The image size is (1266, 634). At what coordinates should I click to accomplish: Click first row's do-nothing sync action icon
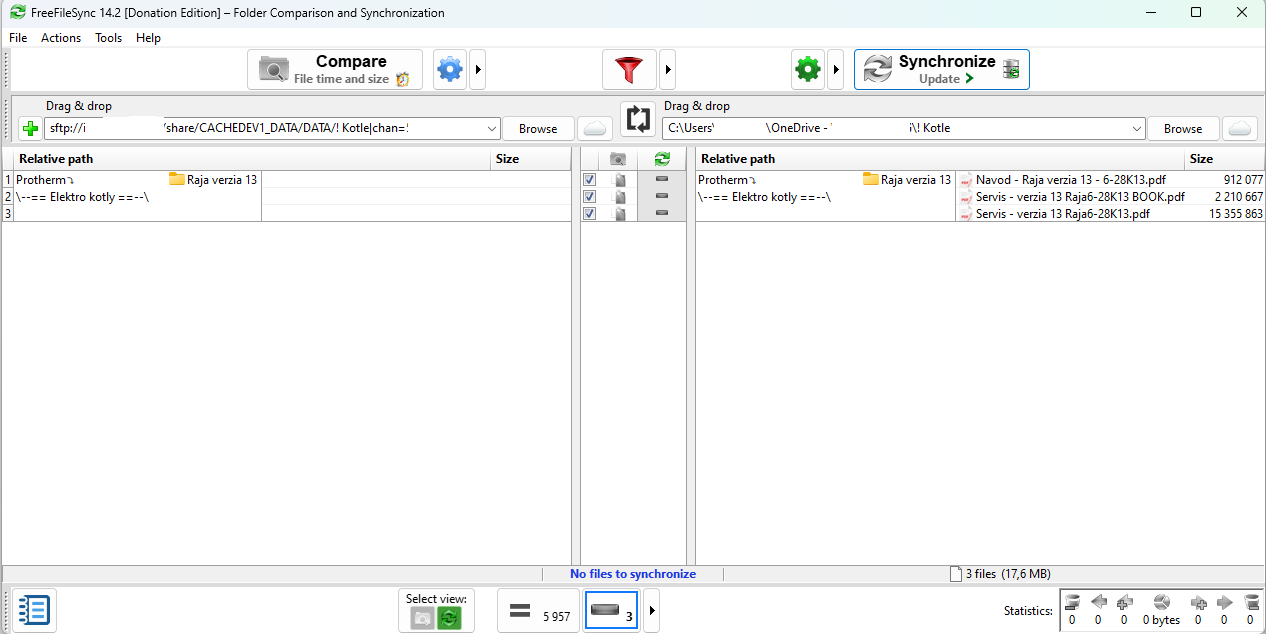(661, 180)
